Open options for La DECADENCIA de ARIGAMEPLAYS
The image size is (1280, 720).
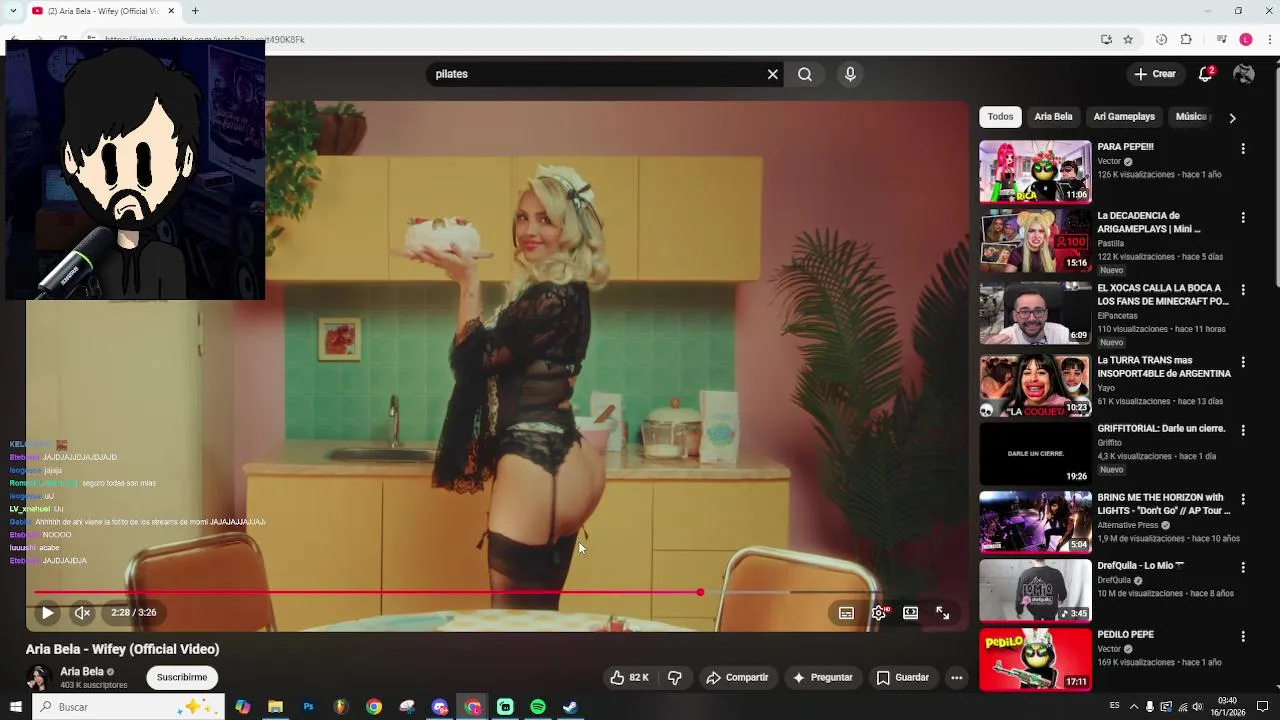[1243, 217]
